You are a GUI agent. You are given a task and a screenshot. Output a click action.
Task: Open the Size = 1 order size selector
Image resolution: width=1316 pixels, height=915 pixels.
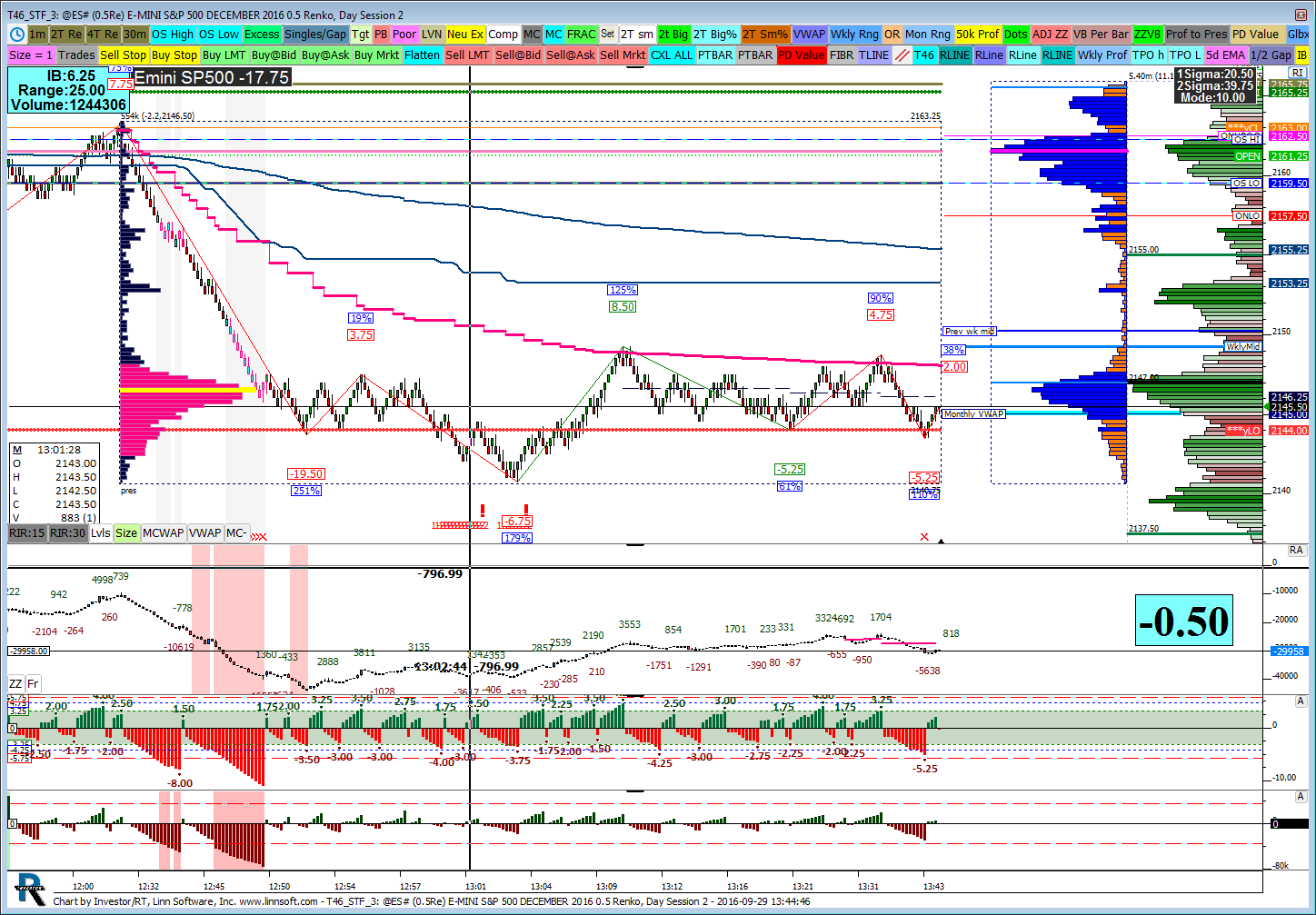click(x=32, y=55)
